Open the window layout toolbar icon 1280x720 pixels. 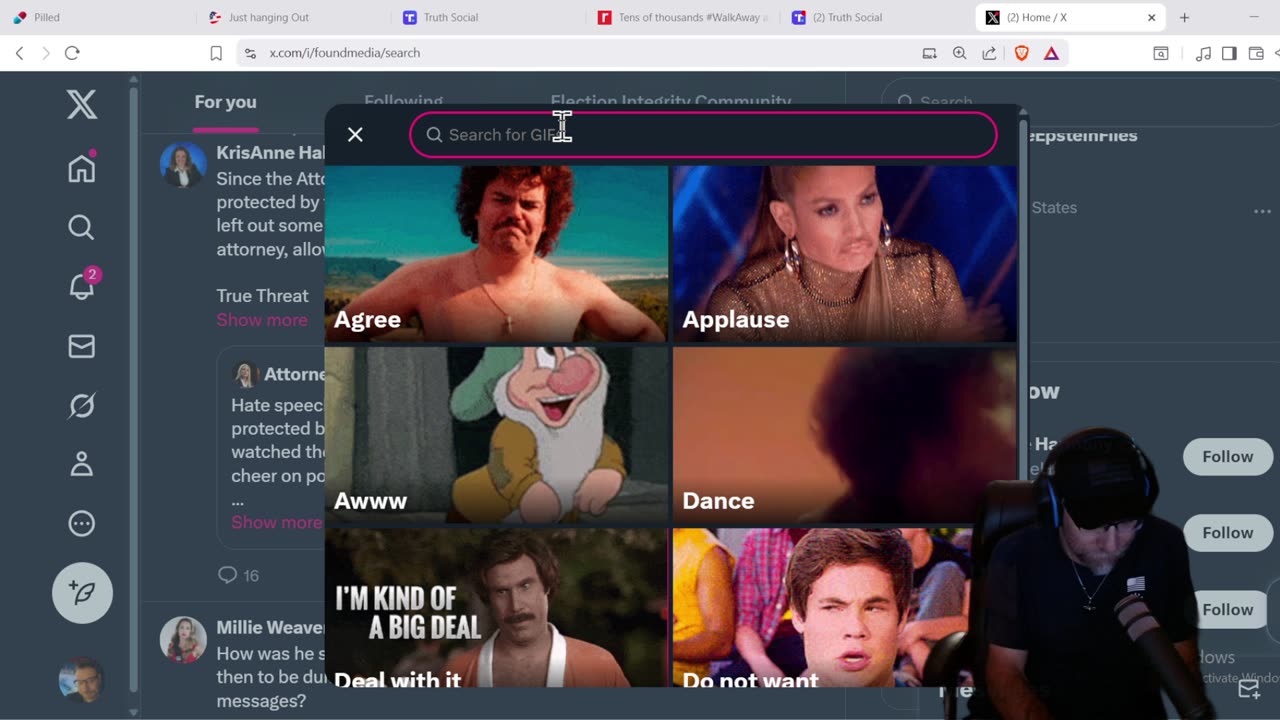(x=1161, y=53)
